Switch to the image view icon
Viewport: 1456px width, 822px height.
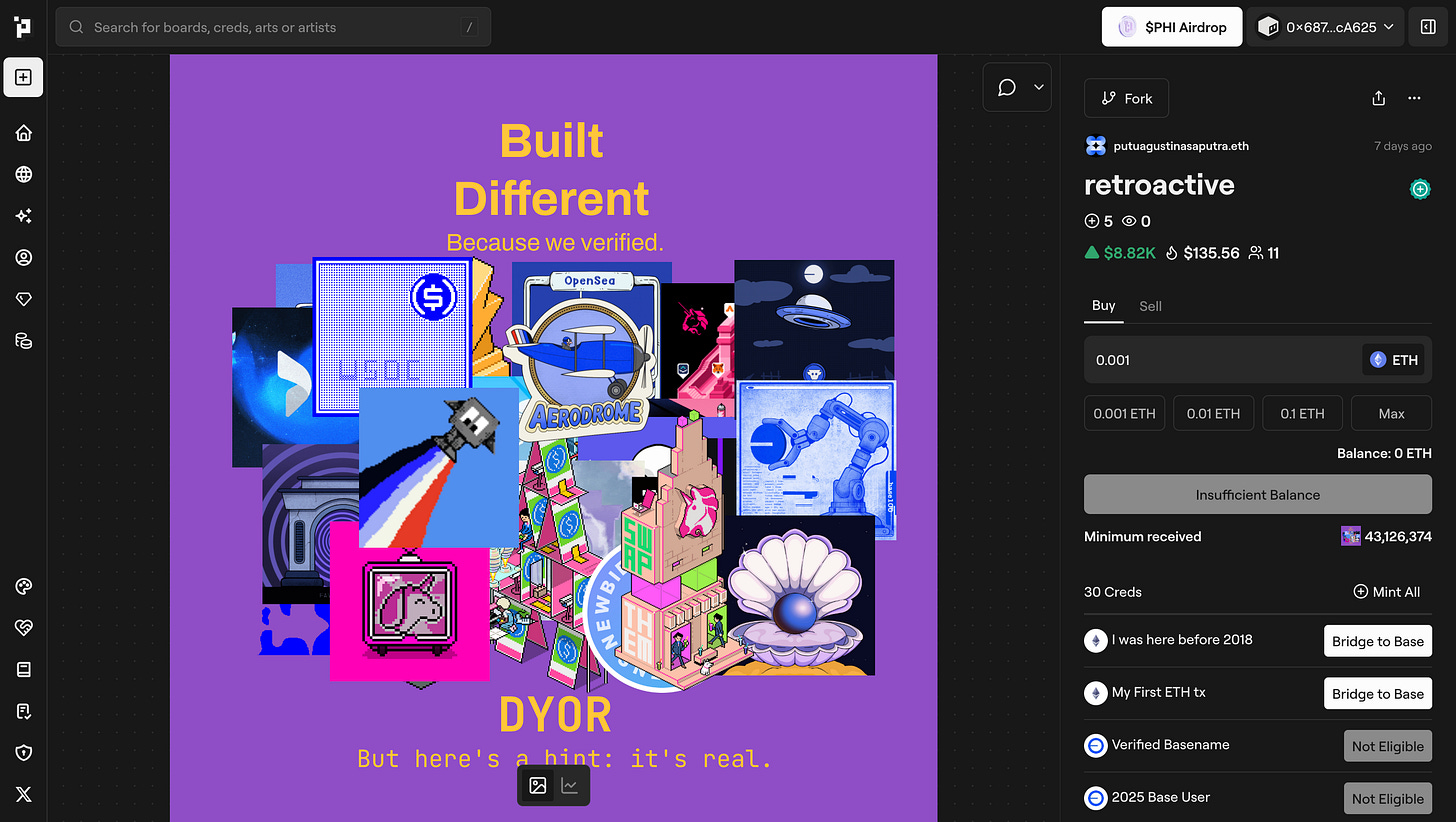(x=537, y=785)
